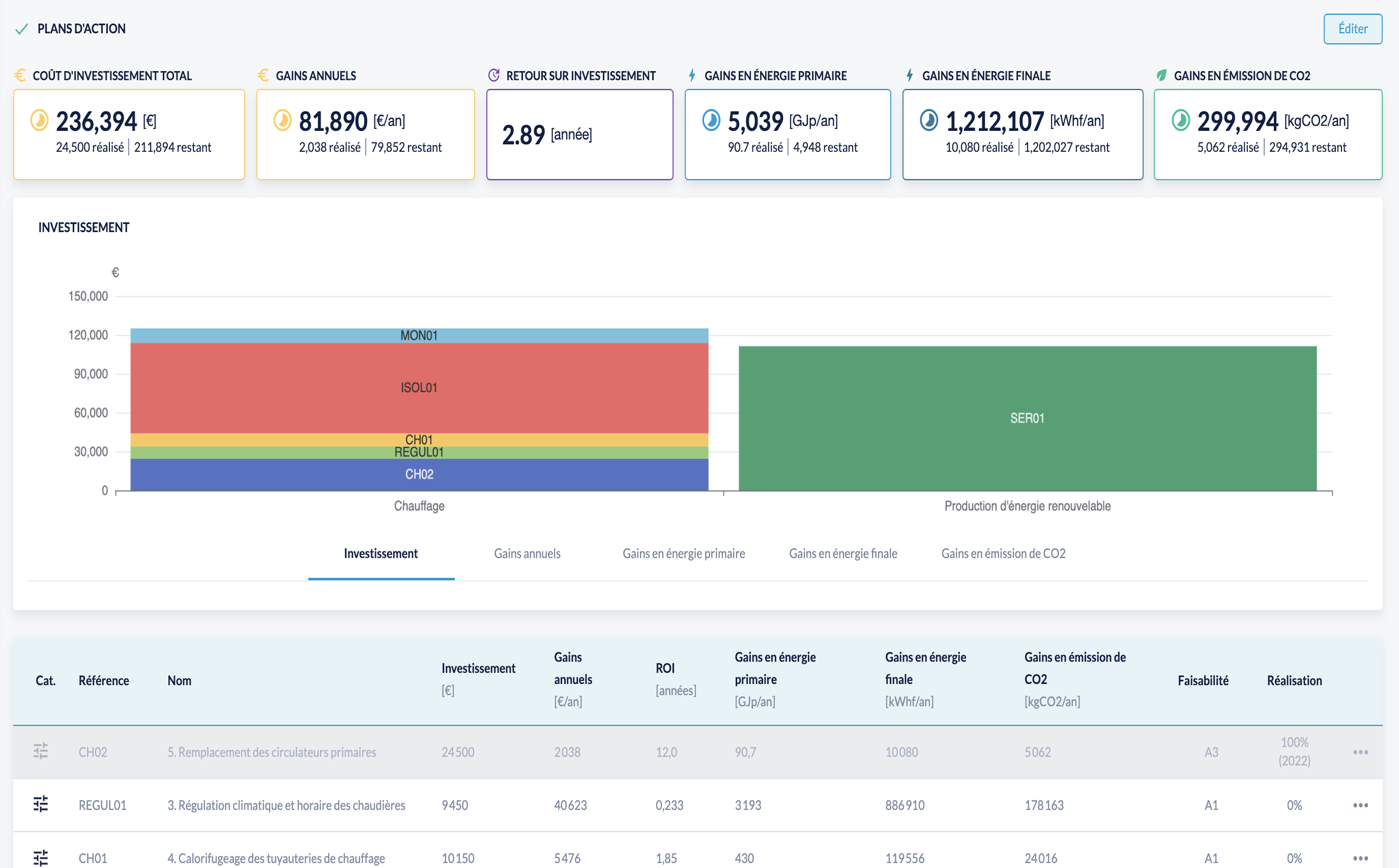Click the progress pie icon beside 1,212,107
The width and height of the screenshot is (1399, 868).
[929, 121]
